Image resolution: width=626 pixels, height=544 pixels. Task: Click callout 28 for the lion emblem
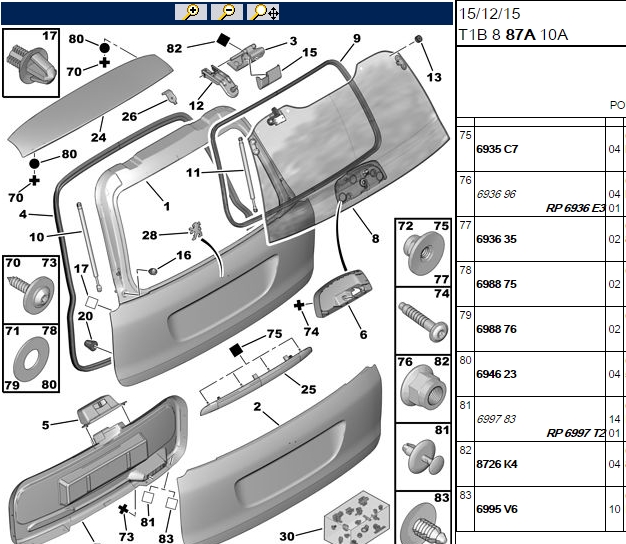tap(150, 235)
